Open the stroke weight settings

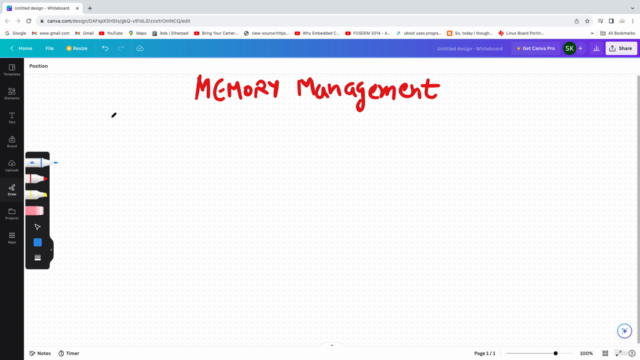coord(38,258)
